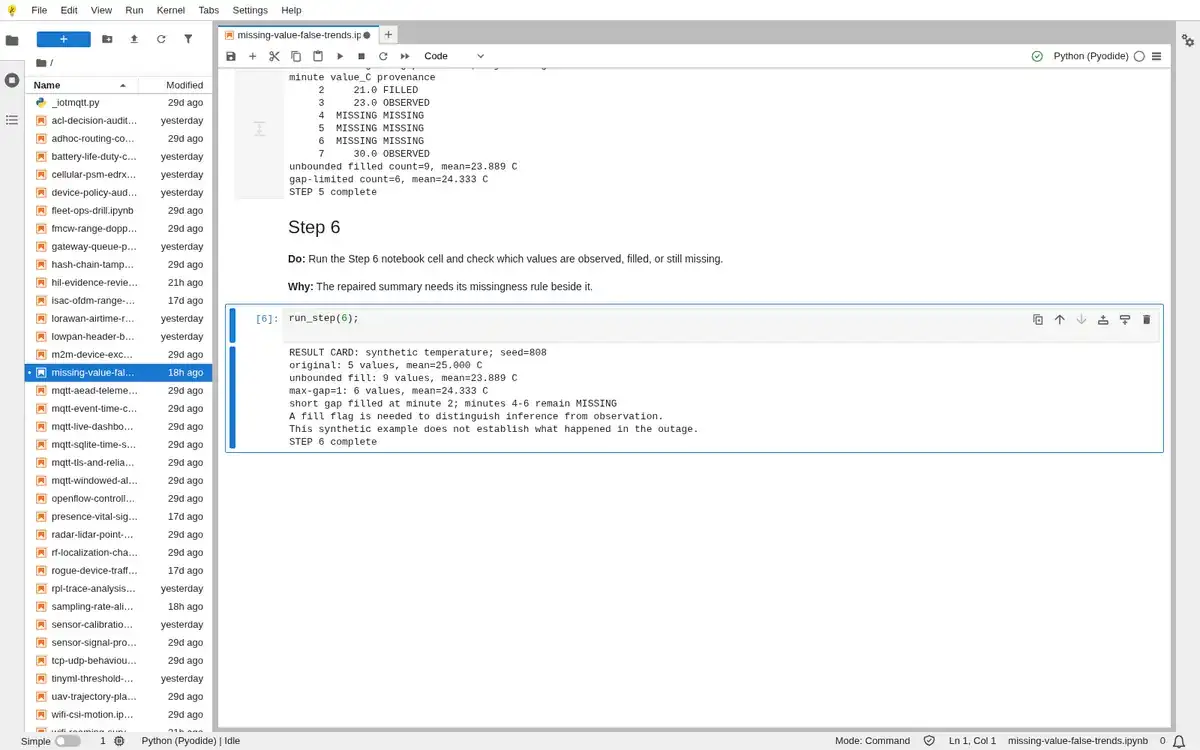1200x750 pixels.
Task: Open the File Browser sidebar folder icon
Action: (12, 41)
